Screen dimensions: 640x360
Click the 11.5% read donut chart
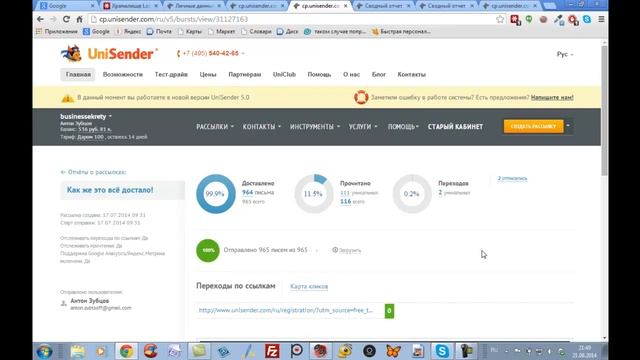(x=314, y=194)
